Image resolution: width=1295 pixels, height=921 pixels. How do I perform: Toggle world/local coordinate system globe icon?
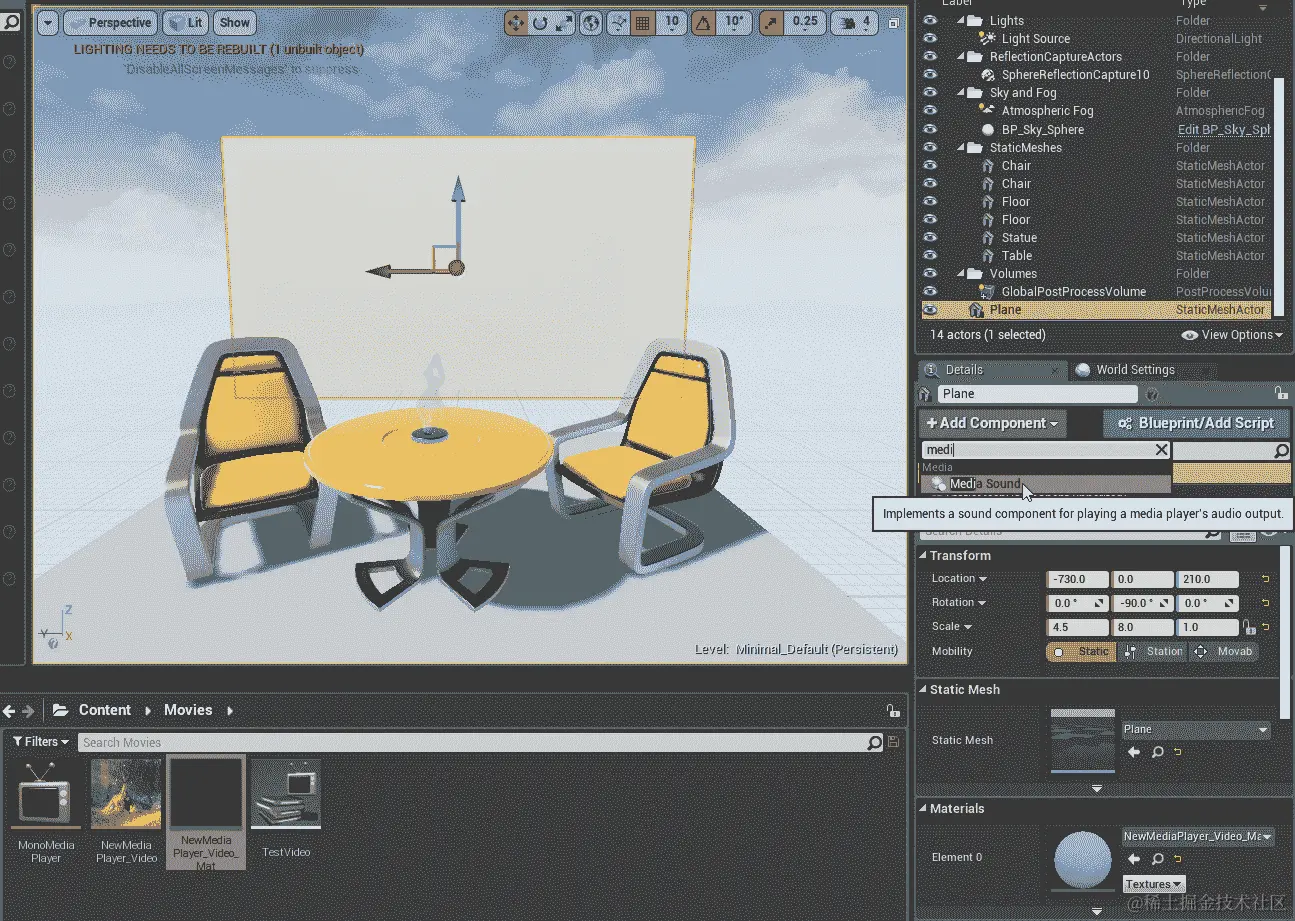tap(592, 22)
